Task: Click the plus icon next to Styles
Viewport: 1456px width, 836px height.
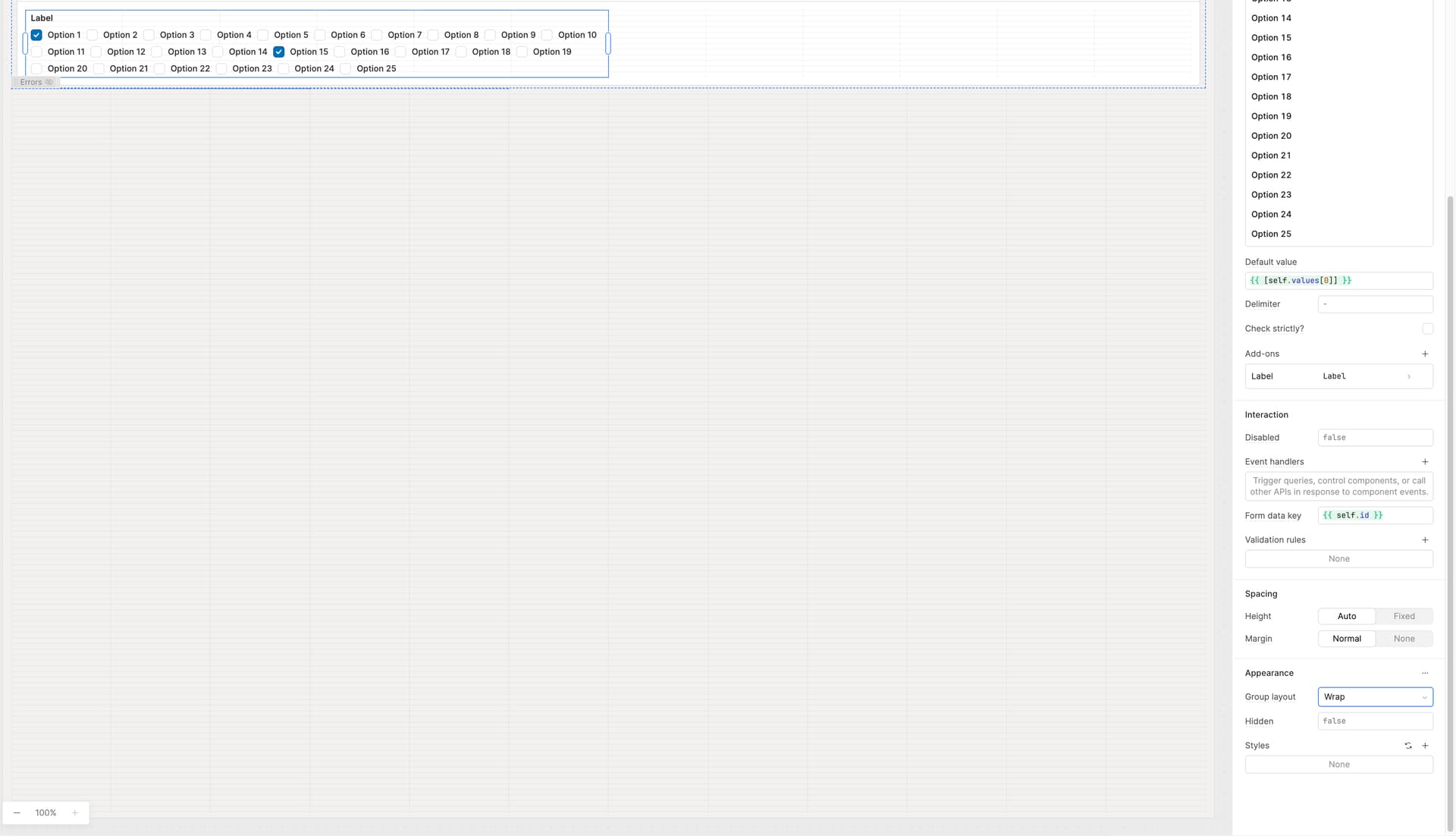Action: [x=1425, y=746]
